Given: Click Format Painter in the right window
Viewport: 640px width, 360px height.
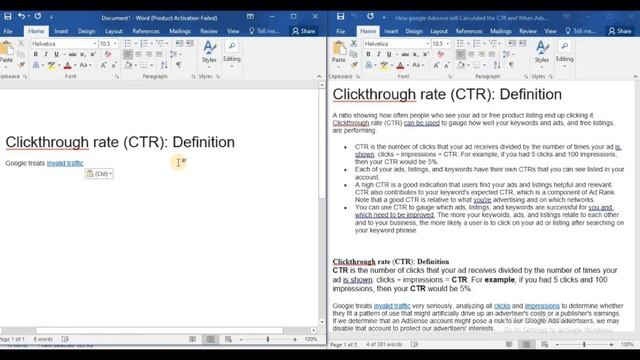Looking at the screenshot, I should pyautogui.click(x=354, y=65).
